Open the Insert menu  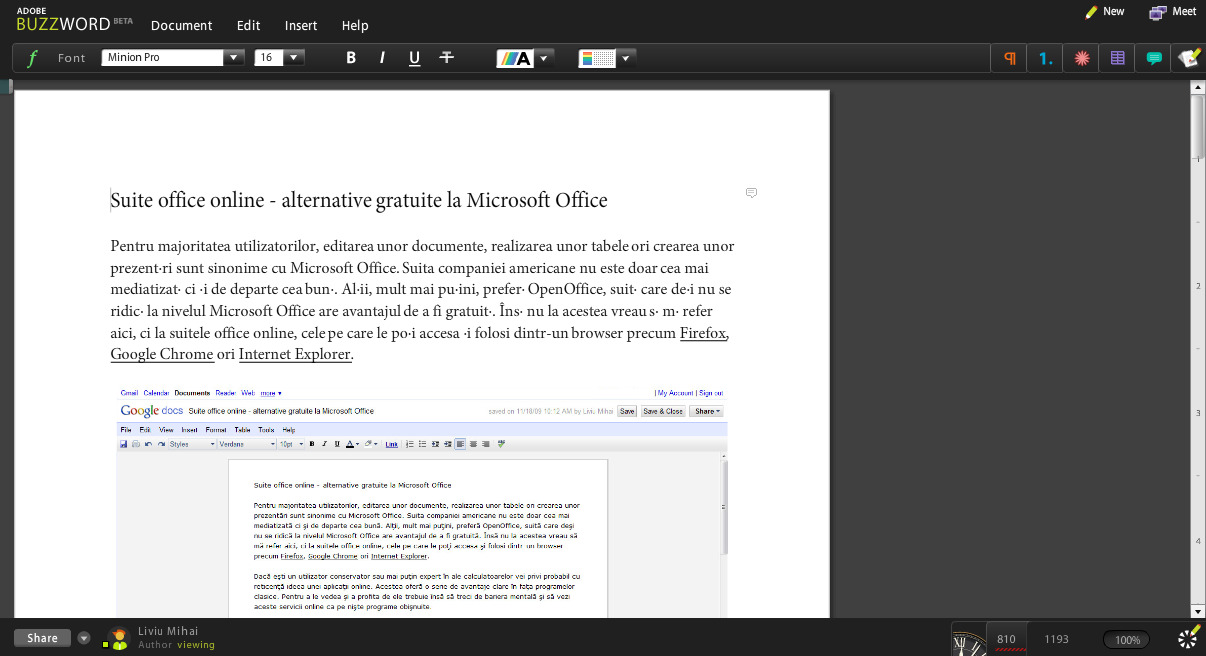click(301, 25)
